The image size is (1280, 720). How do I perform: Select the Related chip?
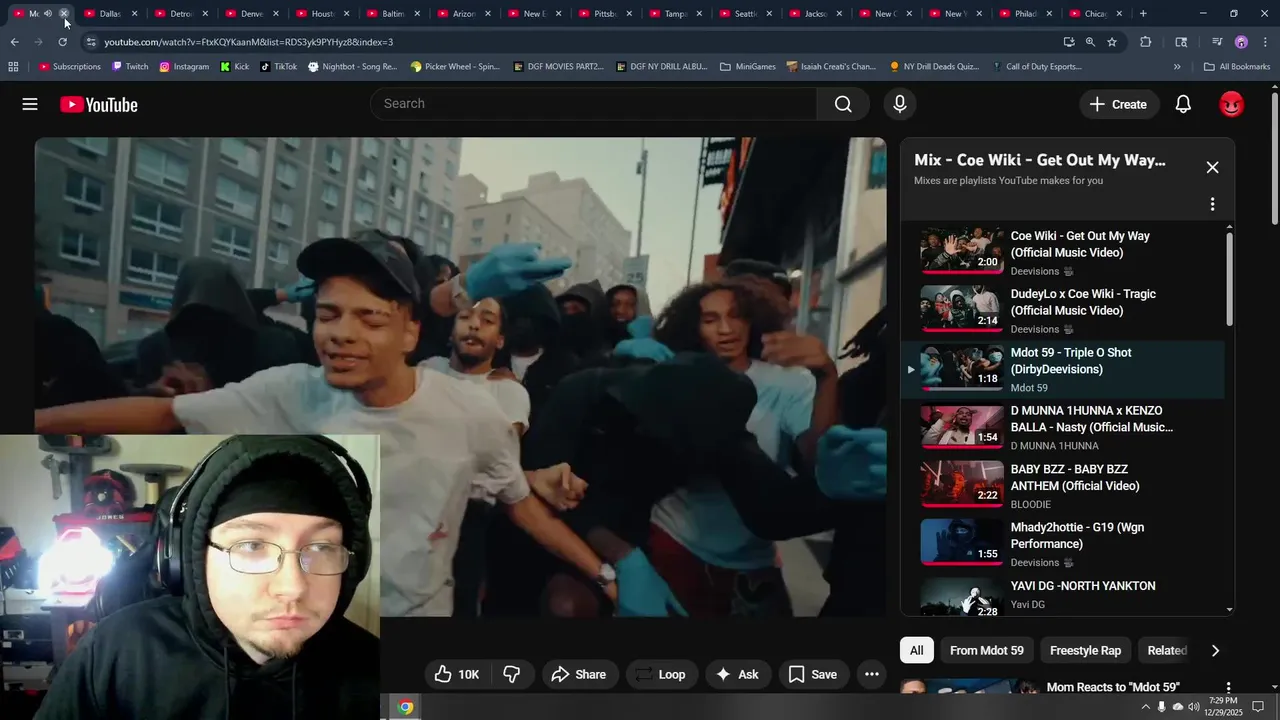point(1166,650)
